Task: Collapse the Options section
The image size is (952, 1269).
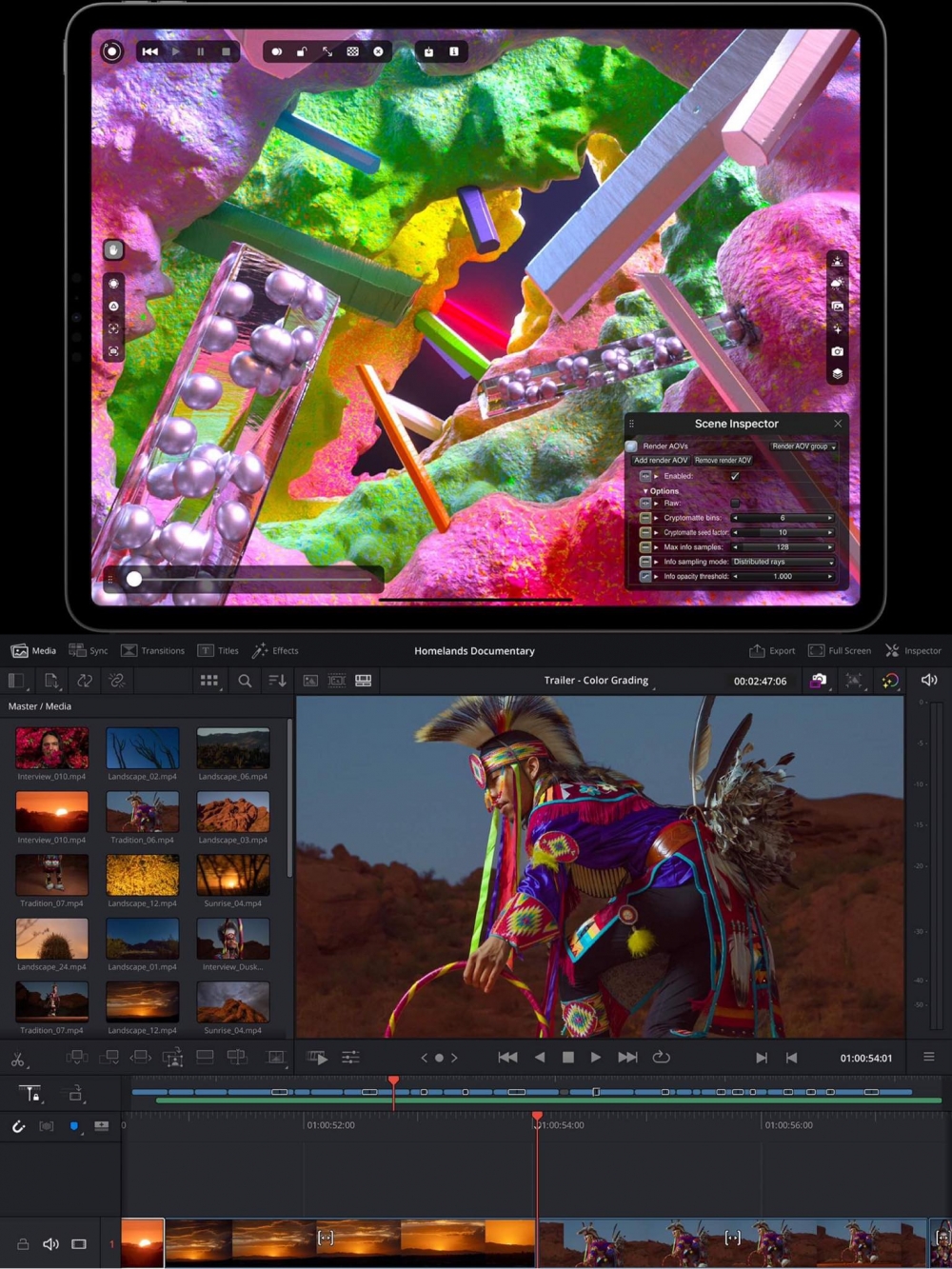Action: tap(645, 491)
